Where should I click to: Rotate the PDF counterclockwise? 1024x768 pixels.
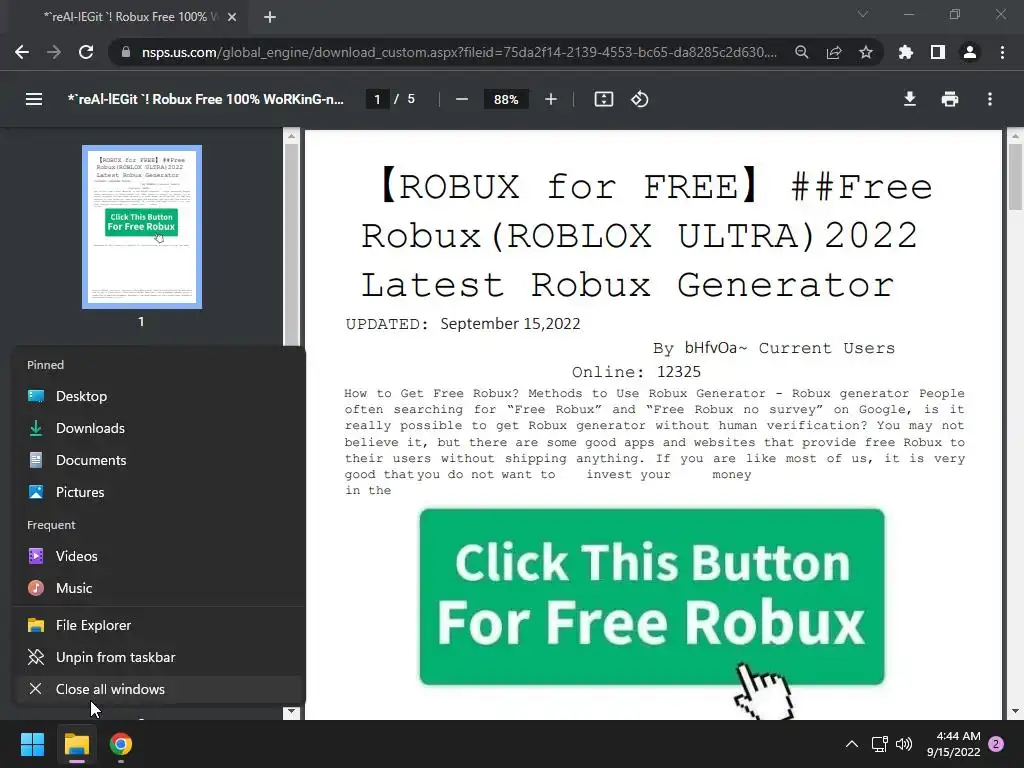639,99
